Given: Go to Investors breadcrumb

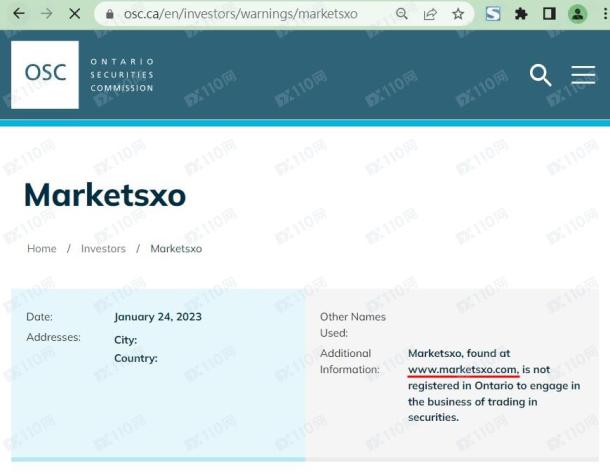Looking at the screenshot, I should [x=103, y=249].
